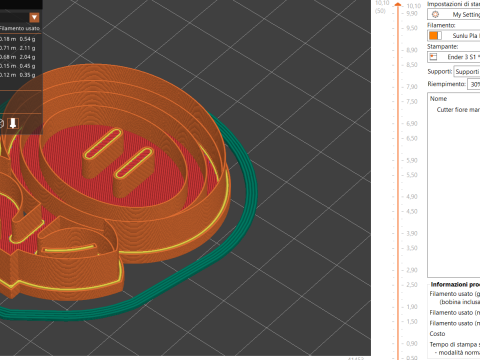Open the Riempimento 30% infill dropdown
This screenshot has width=480, height=360.
pyautogui.click(x=474, y=84)
